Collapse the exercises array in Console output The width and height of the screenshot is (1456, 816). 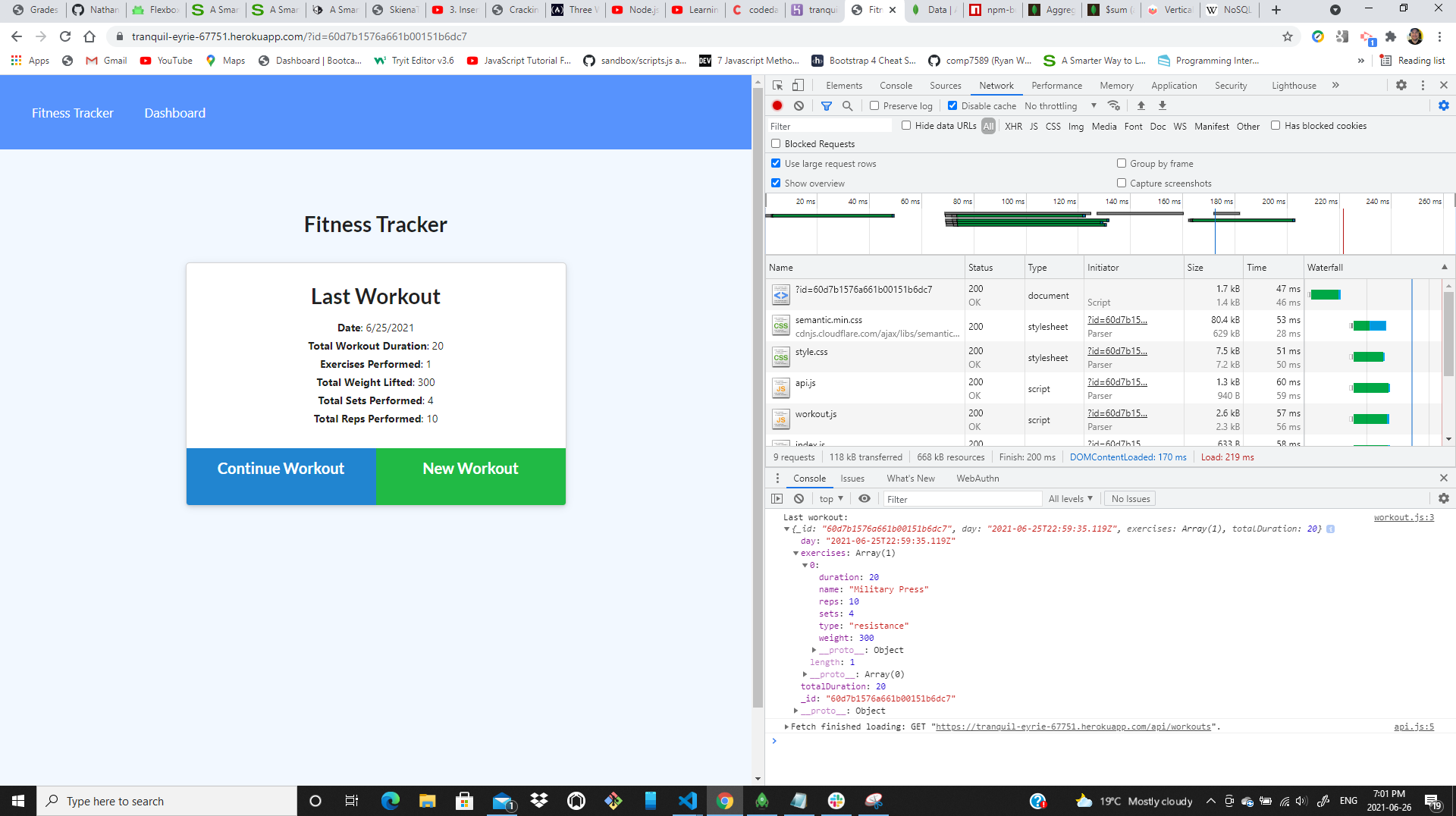795,553
